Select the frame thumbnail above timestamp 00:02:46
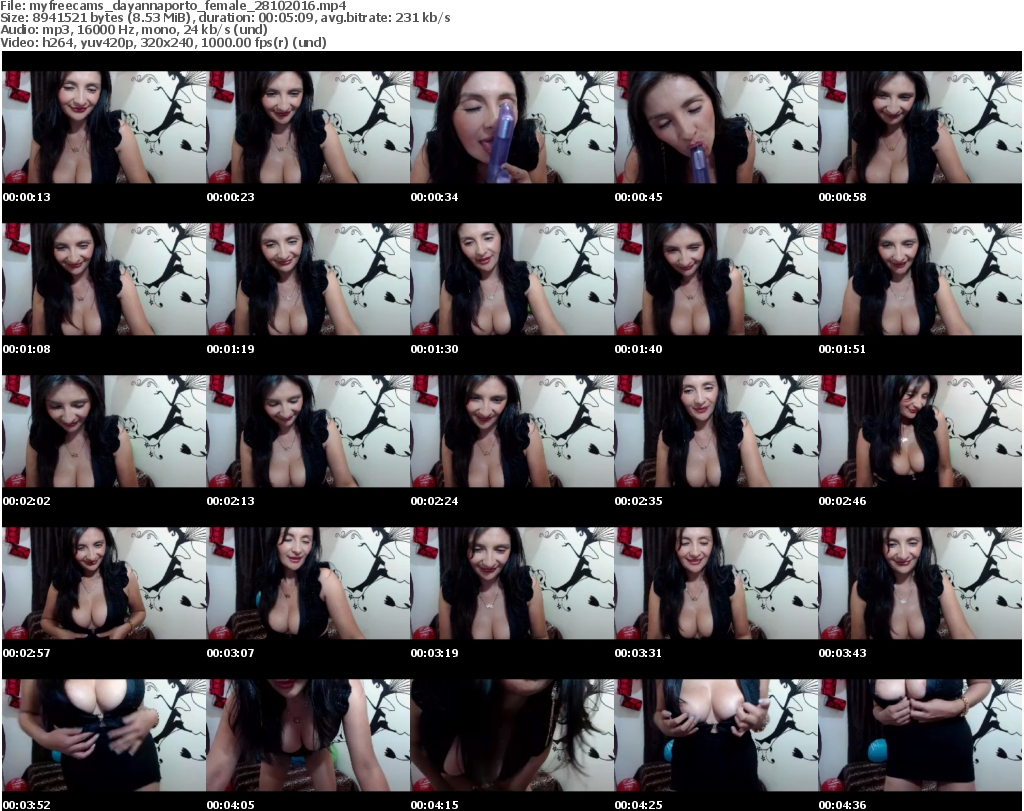This screenshot has height=811, width=1024. (x=920, y=432)
